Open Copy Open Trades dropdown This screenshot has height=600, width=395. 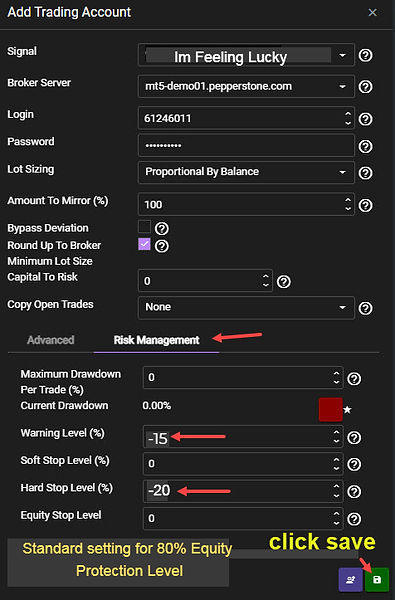[246, 307]
